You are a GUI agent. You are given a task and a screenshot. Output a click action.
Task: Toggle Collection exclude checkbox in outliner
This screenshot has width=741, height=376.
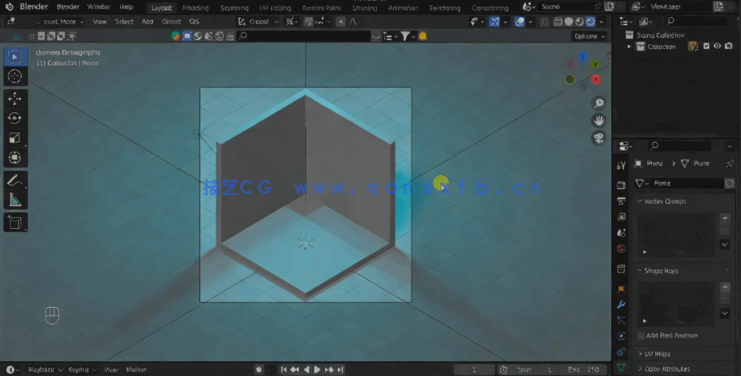tap(706, 46)
